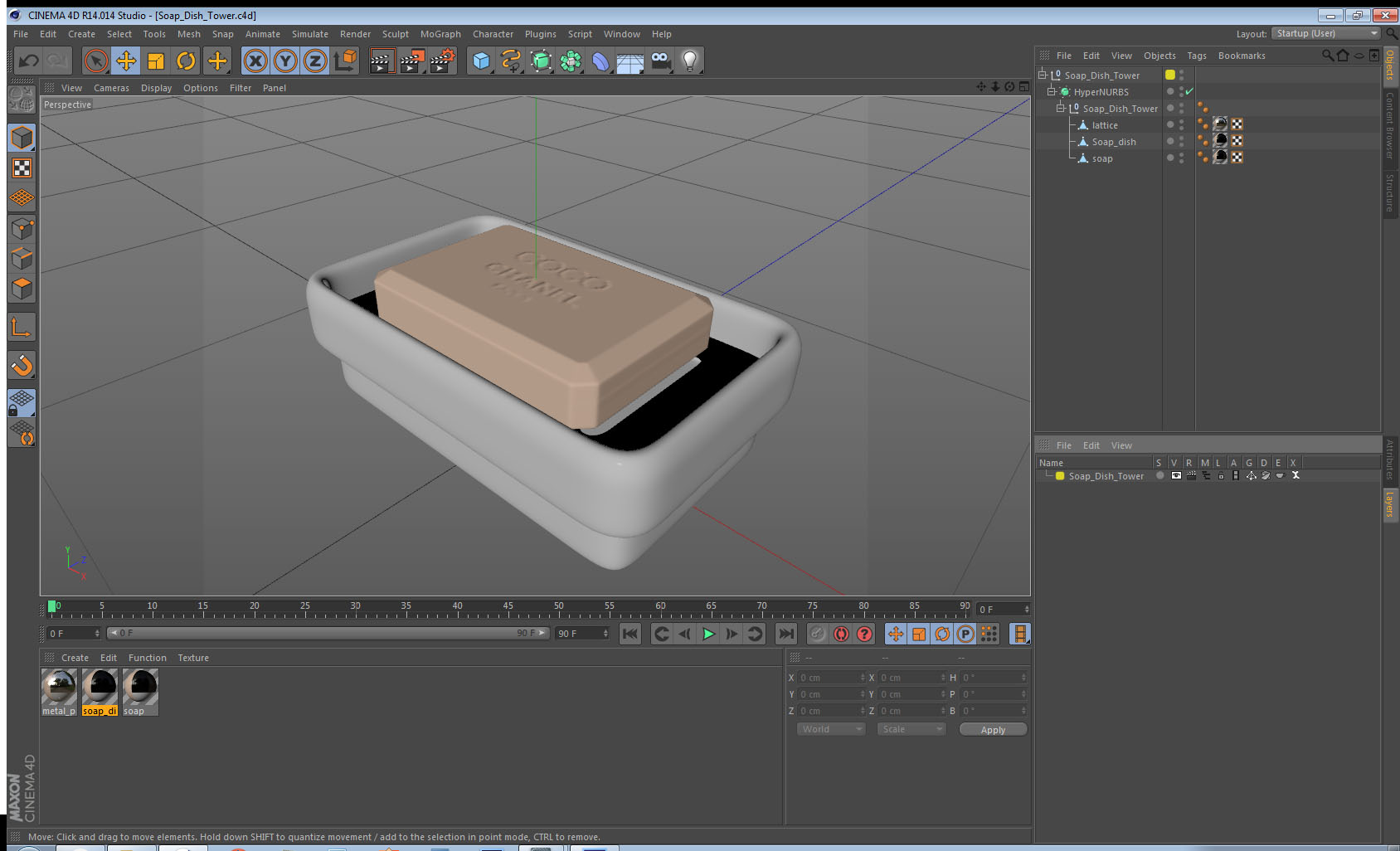Activate the Rotate tool in top toolbar
Image resolution: width=1400 pixels, height=851 pixels.
(x=186, y=61)
